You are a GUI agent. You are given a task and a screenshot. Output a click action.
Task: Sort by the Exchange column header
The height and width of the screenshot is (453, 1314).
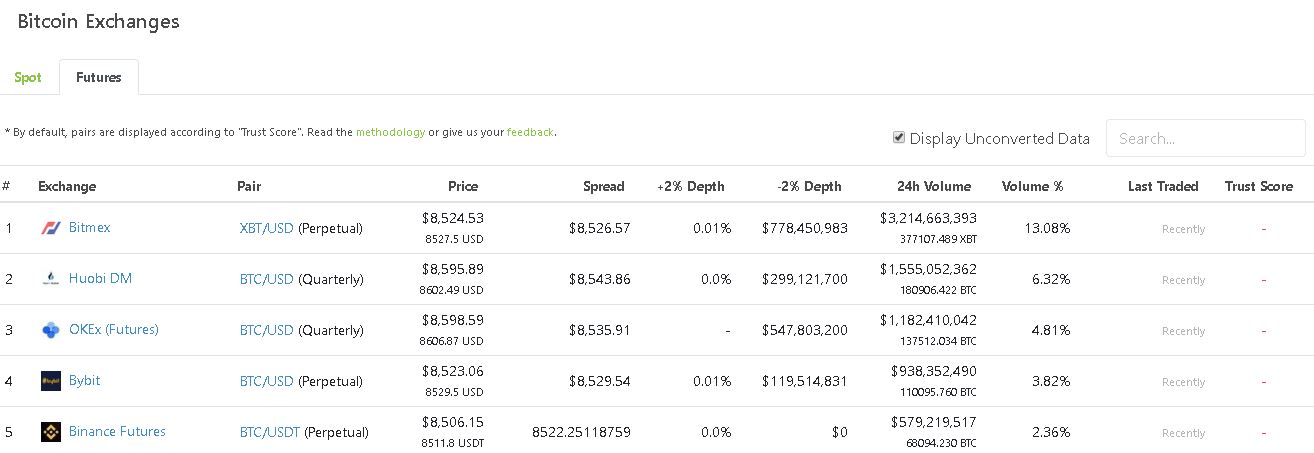pyautogui.click(x=67, y=186)
